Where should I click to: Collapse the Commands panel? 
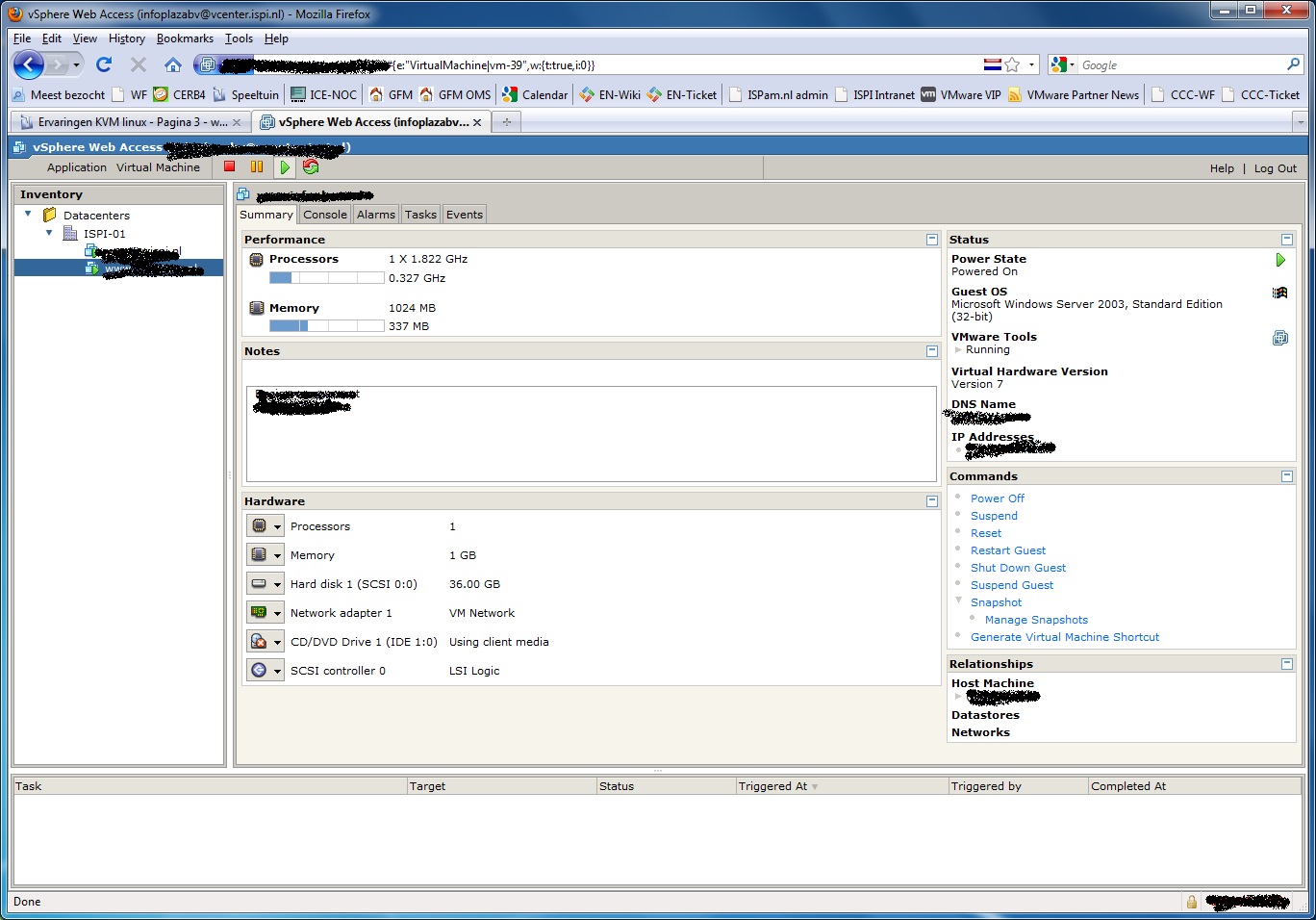1287,476
